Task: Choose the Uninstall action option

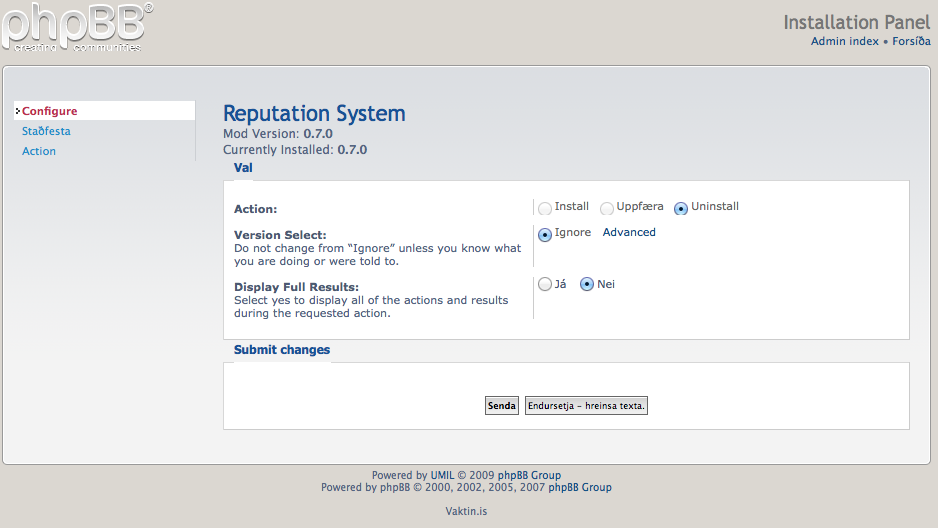Action: [x=681, y=208]
